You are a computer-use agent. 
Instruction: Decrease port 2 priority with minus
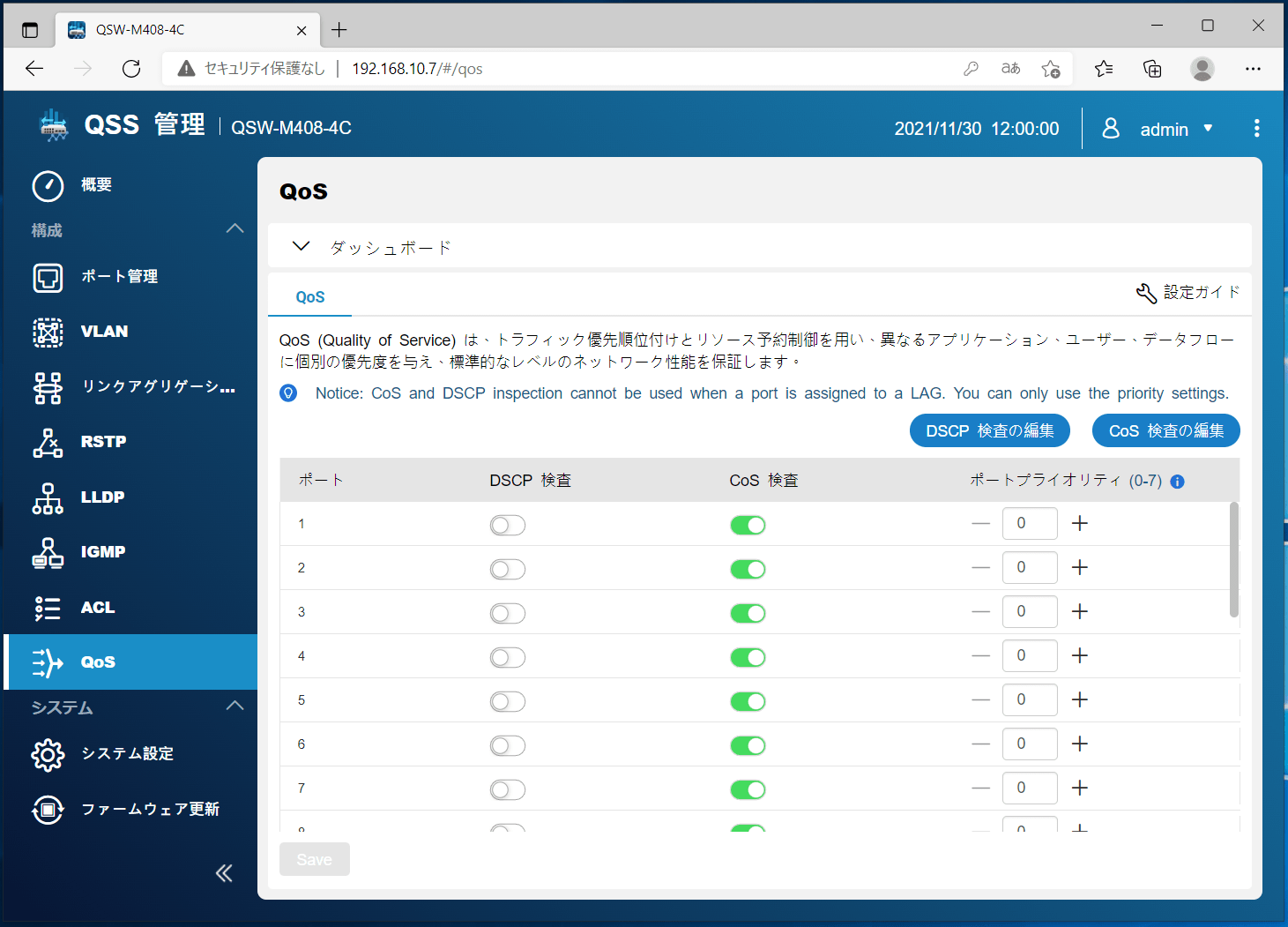click(981, 568)
